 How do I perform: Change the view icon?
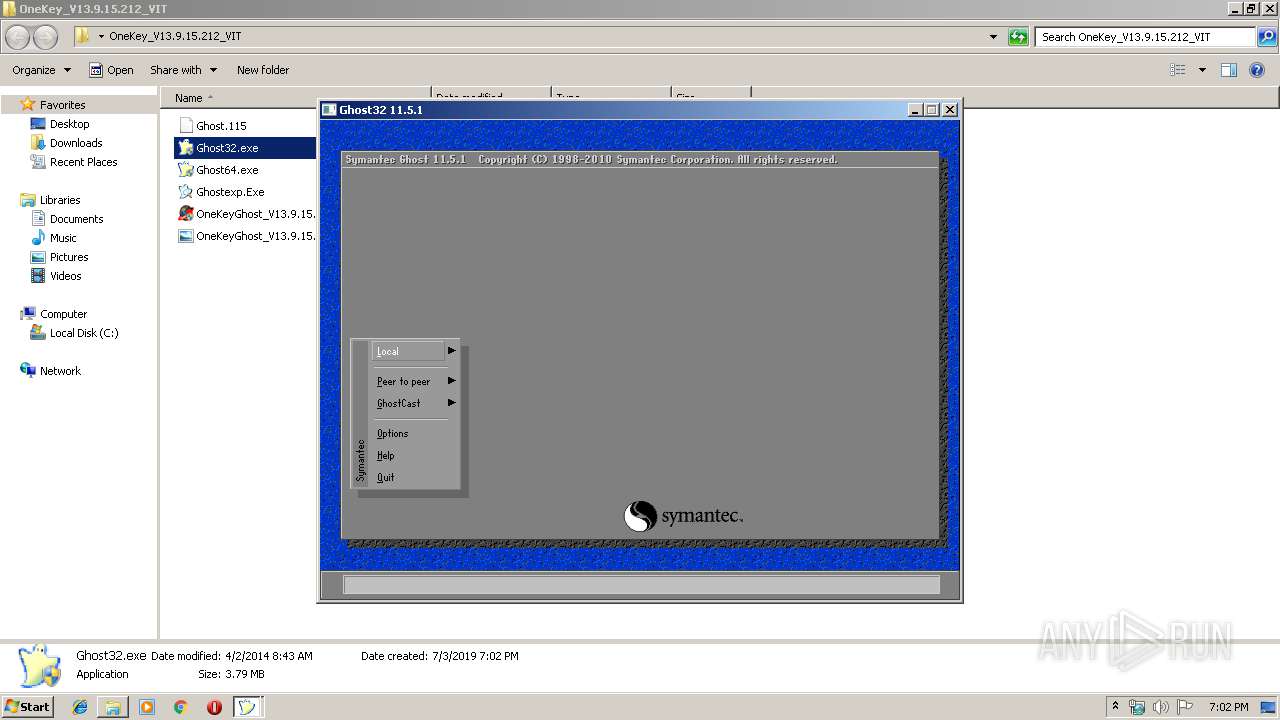click(x=1178, y=70)
